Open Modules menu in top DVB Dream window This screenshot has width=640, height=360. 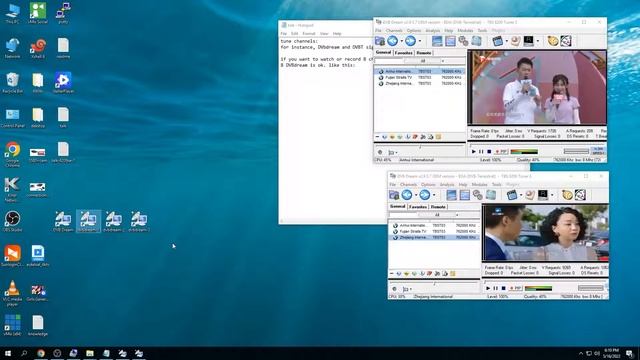pos(465,31)
